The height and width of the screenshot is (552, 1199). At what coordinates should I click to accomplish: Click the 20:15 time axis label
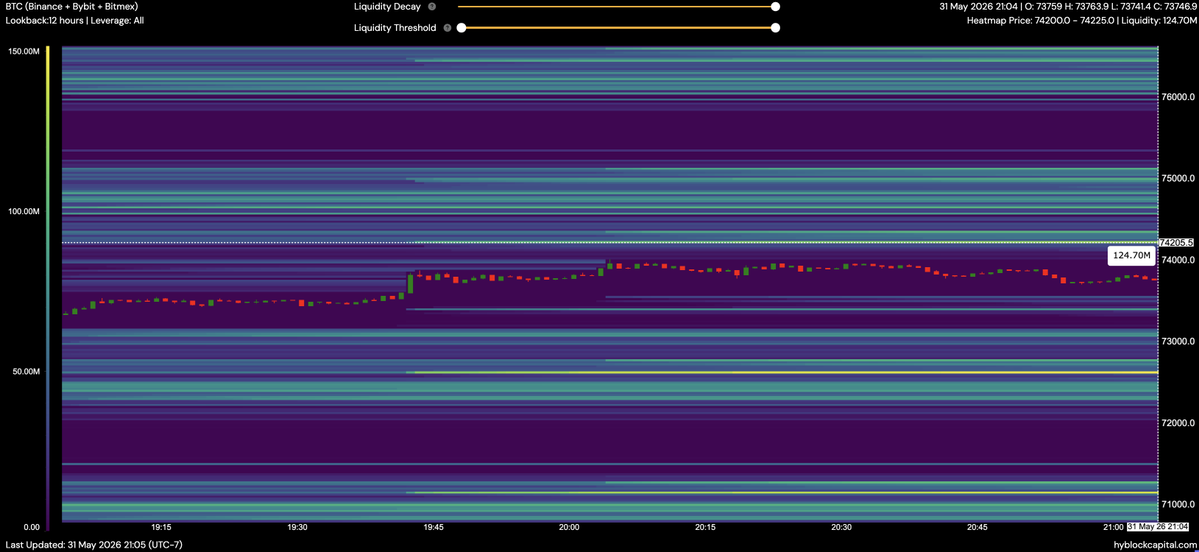(705, 528)
